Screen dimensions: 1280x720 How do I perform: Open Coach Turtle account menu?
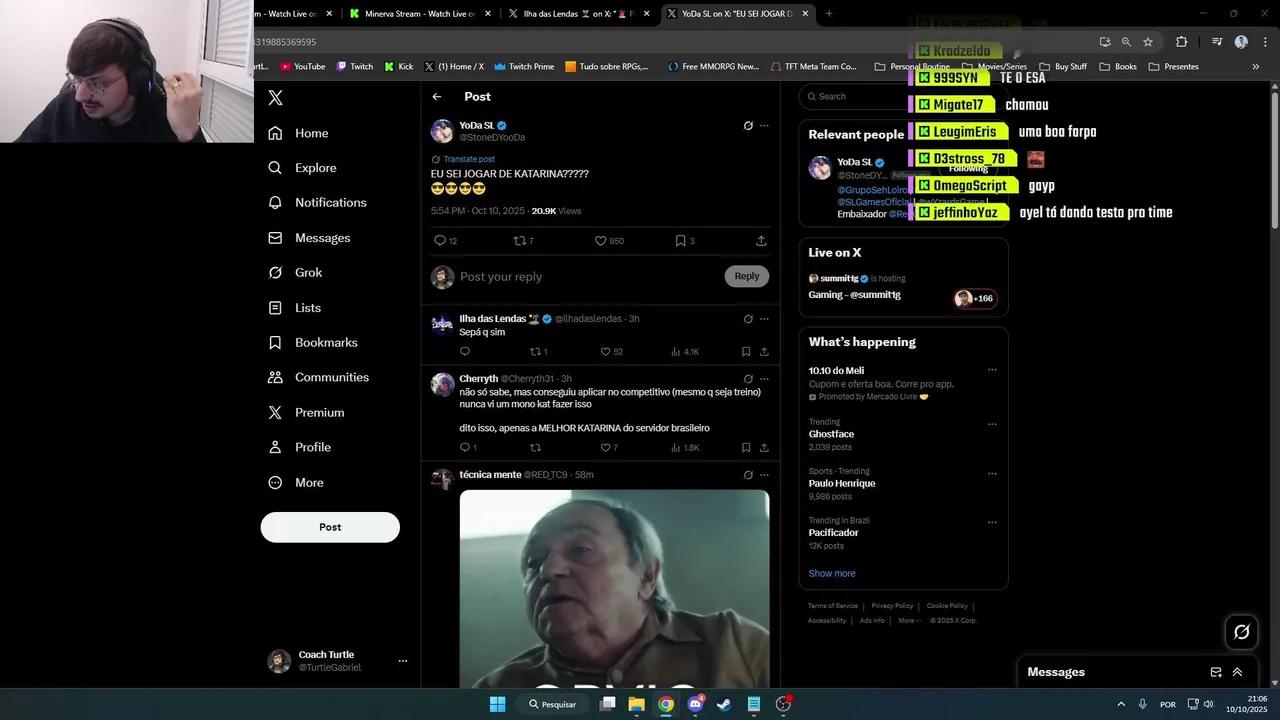403,661
